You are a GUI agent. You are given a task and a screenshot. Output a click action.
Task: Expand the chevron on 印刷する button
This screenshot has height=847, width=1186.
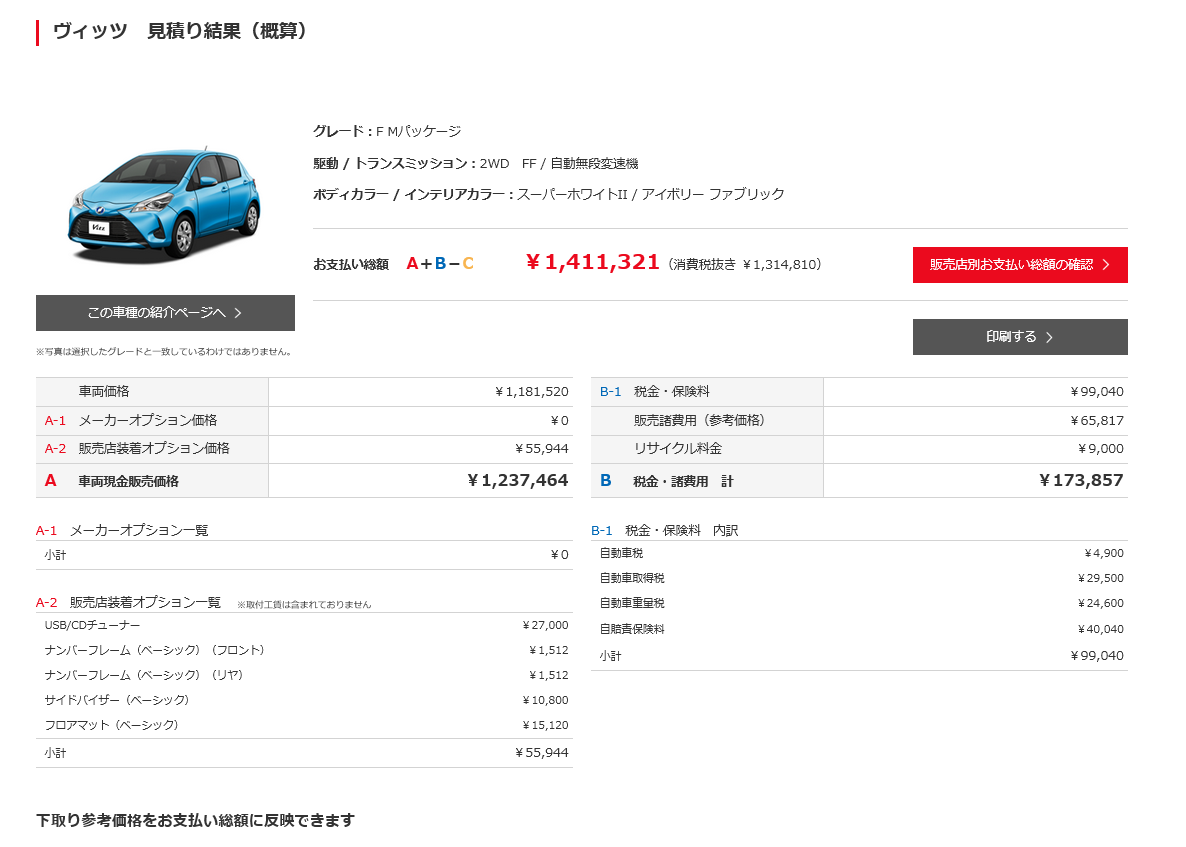click(1049, 337)
